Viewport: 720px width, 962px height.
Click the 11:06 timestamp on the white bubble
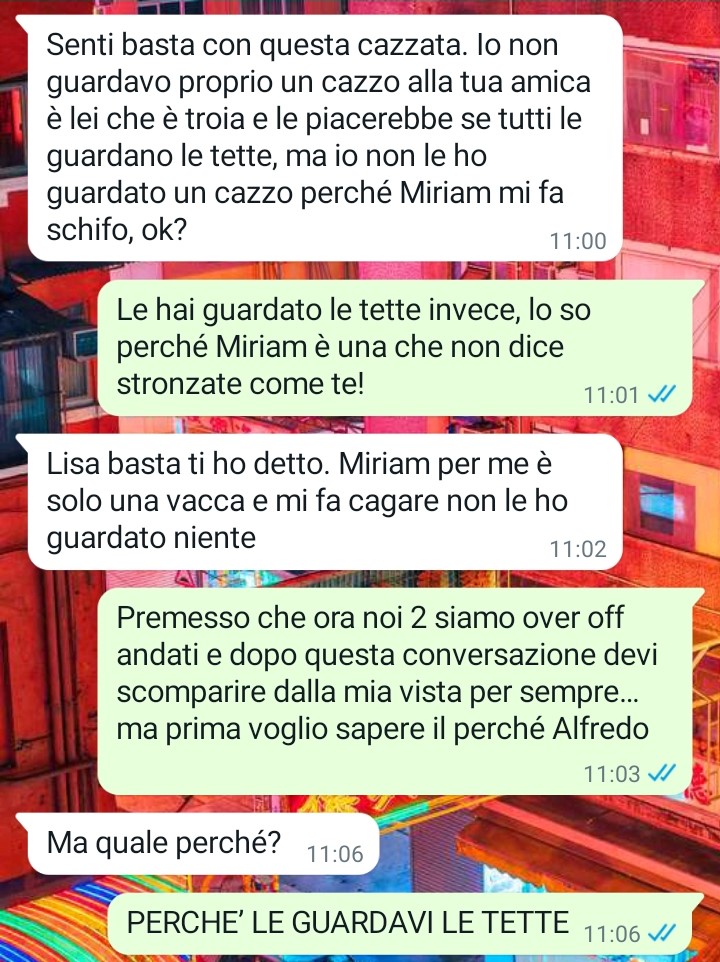[335, 853]
